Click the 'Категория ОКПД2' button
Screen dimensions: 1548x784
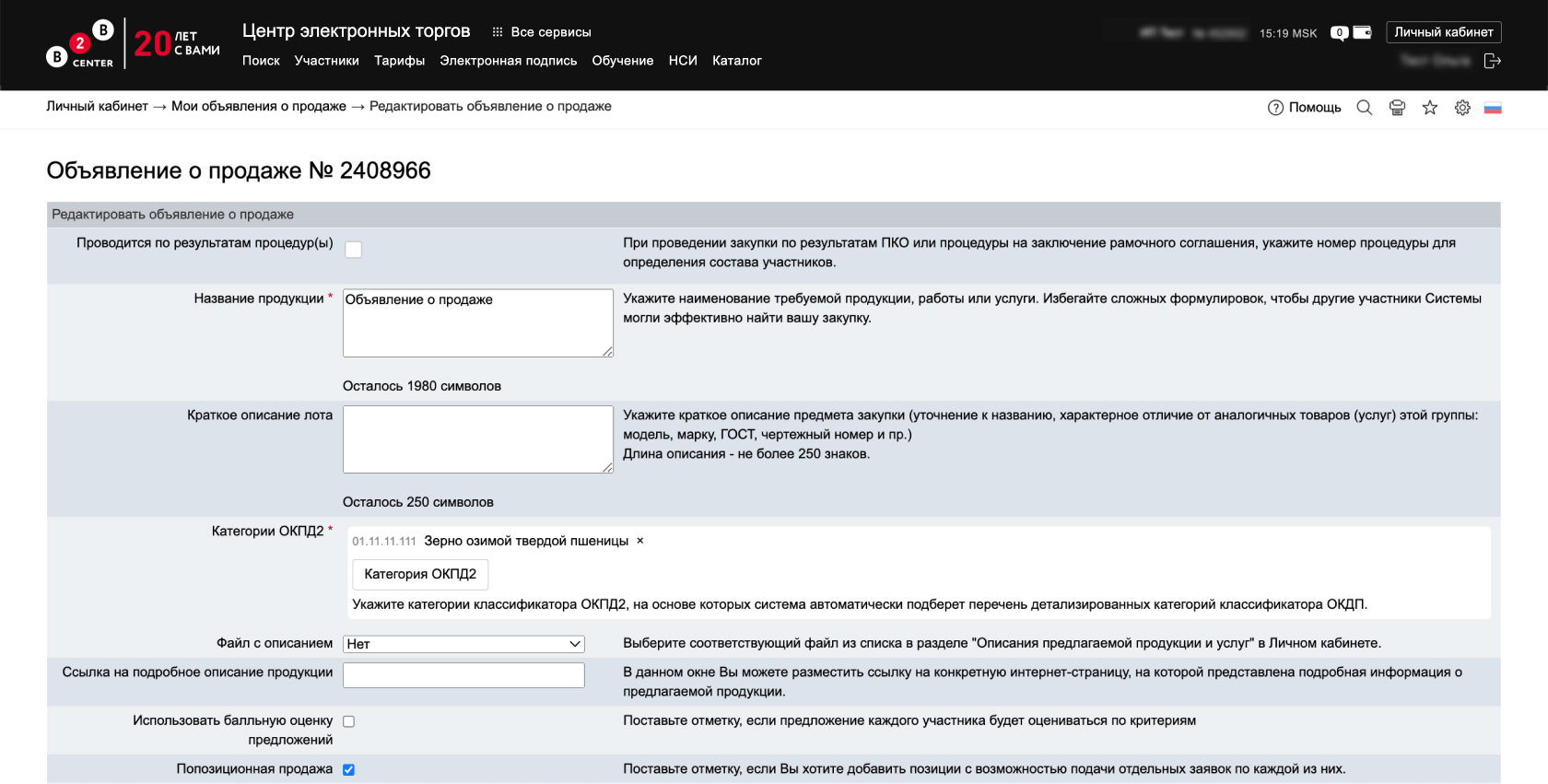[420, 574]
